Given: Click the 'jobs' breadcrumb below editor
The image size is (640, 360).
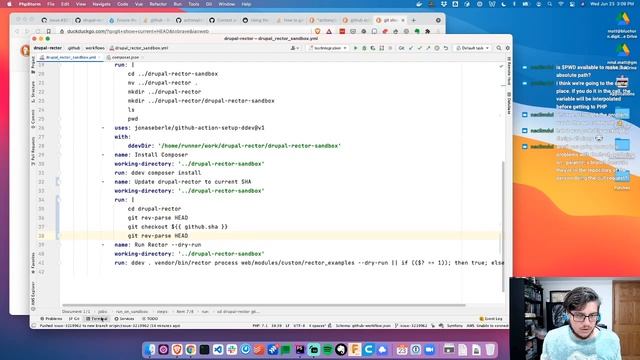Looking at the screenshot, I should point(102,311).
